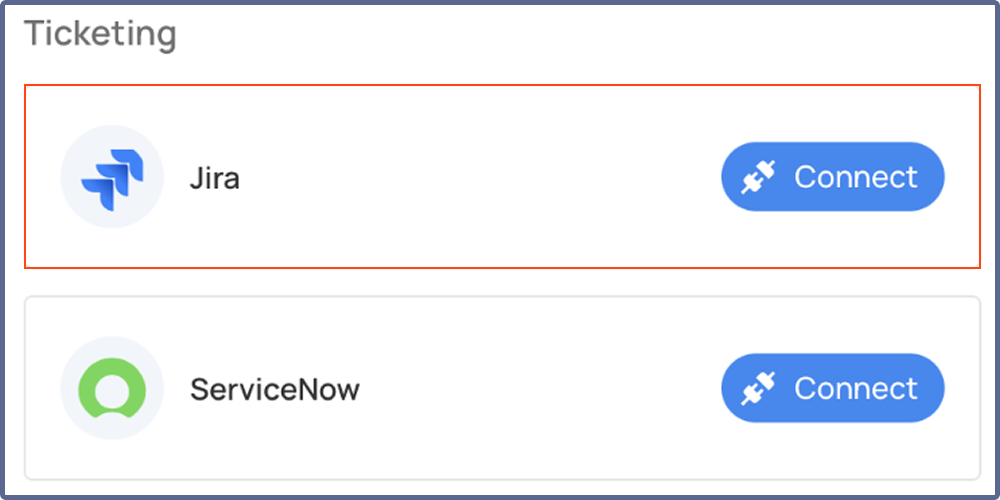1000x500 pixels.
Task: Connect the ServiceNow integration
Action: [x=832, y=389]
